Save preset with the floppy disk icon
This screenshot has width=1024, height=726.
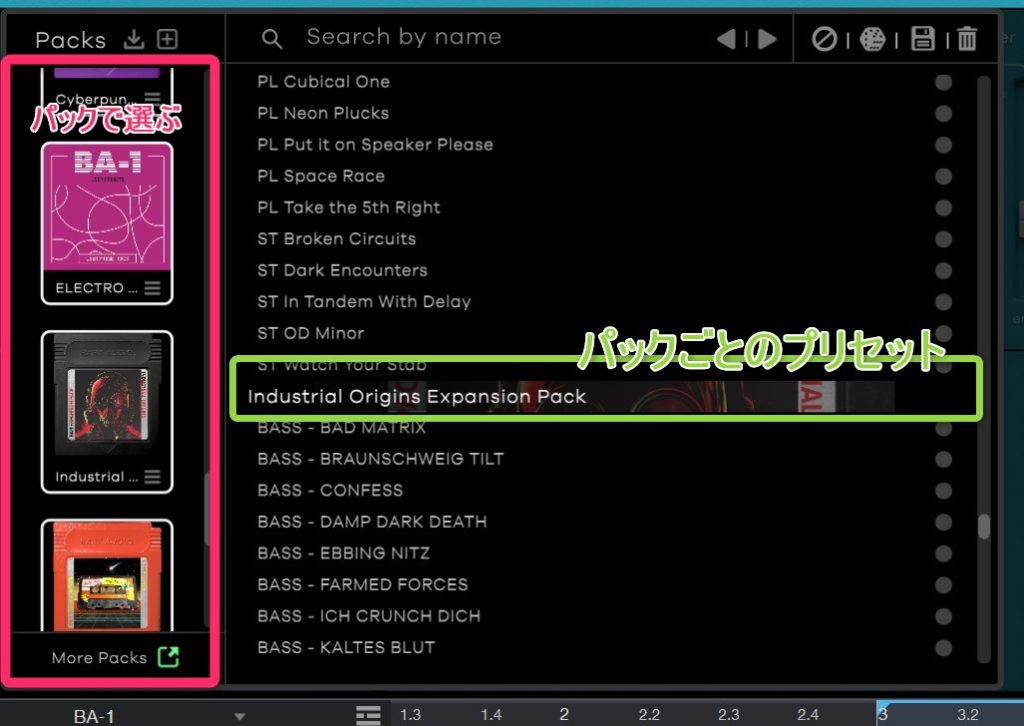(x=923, y=39)
